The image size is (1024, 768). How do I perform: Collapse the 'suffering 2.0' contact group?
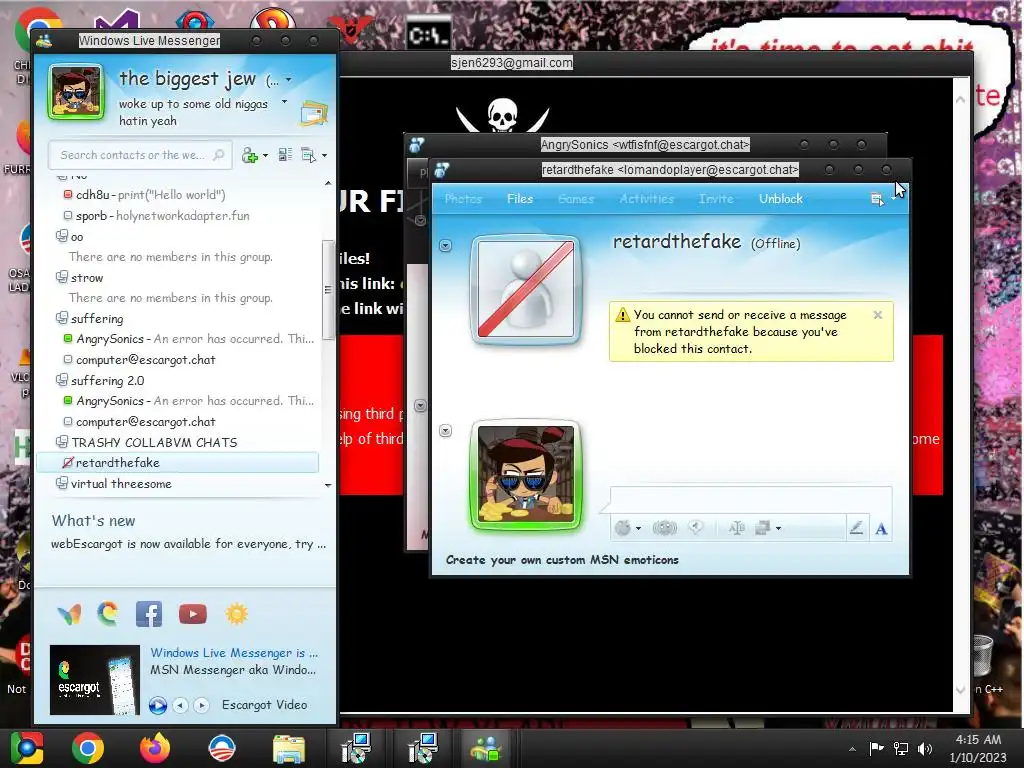pos(62,380)
